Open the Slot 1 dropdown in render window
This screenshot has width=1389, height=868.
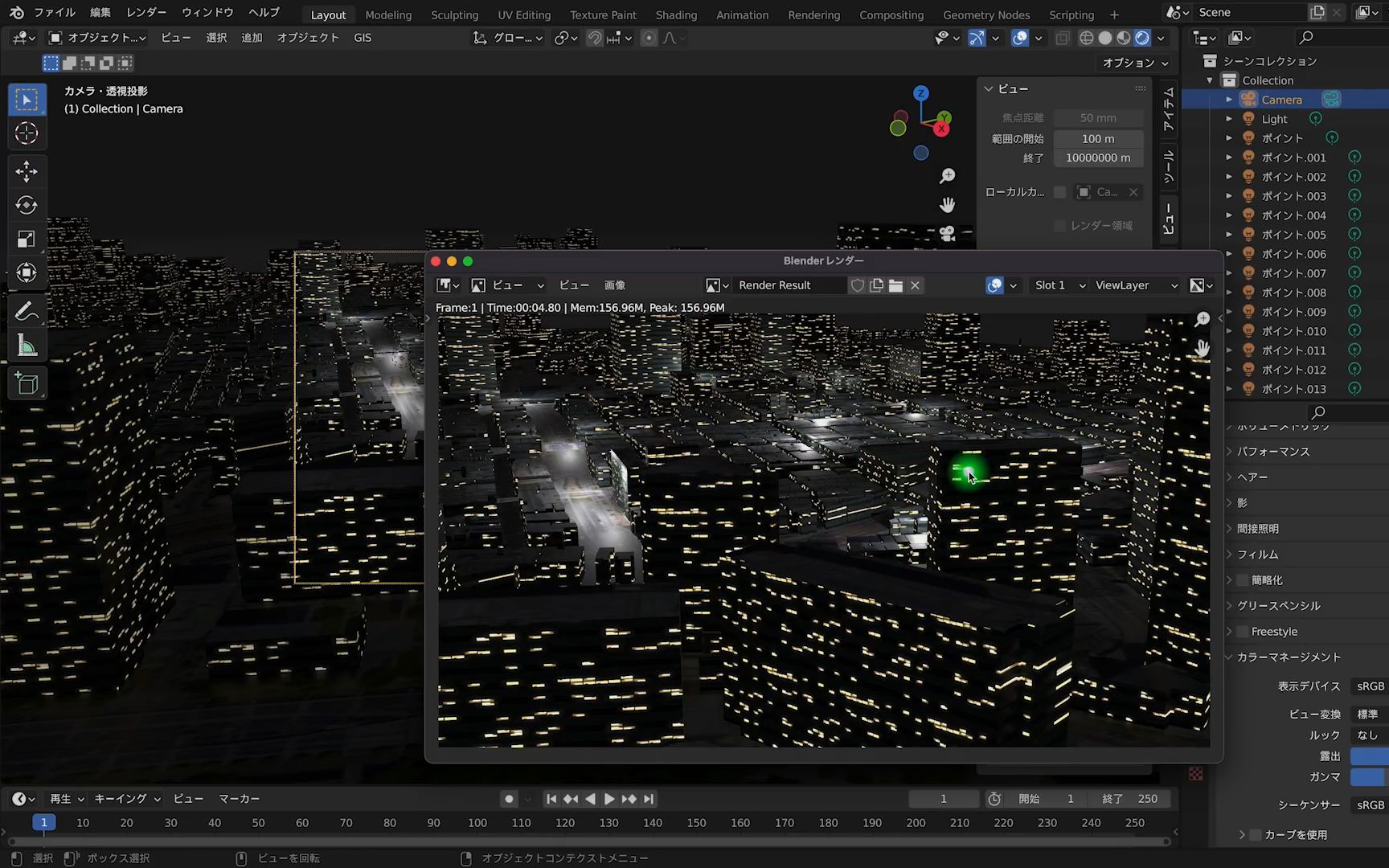point(1057,285)
